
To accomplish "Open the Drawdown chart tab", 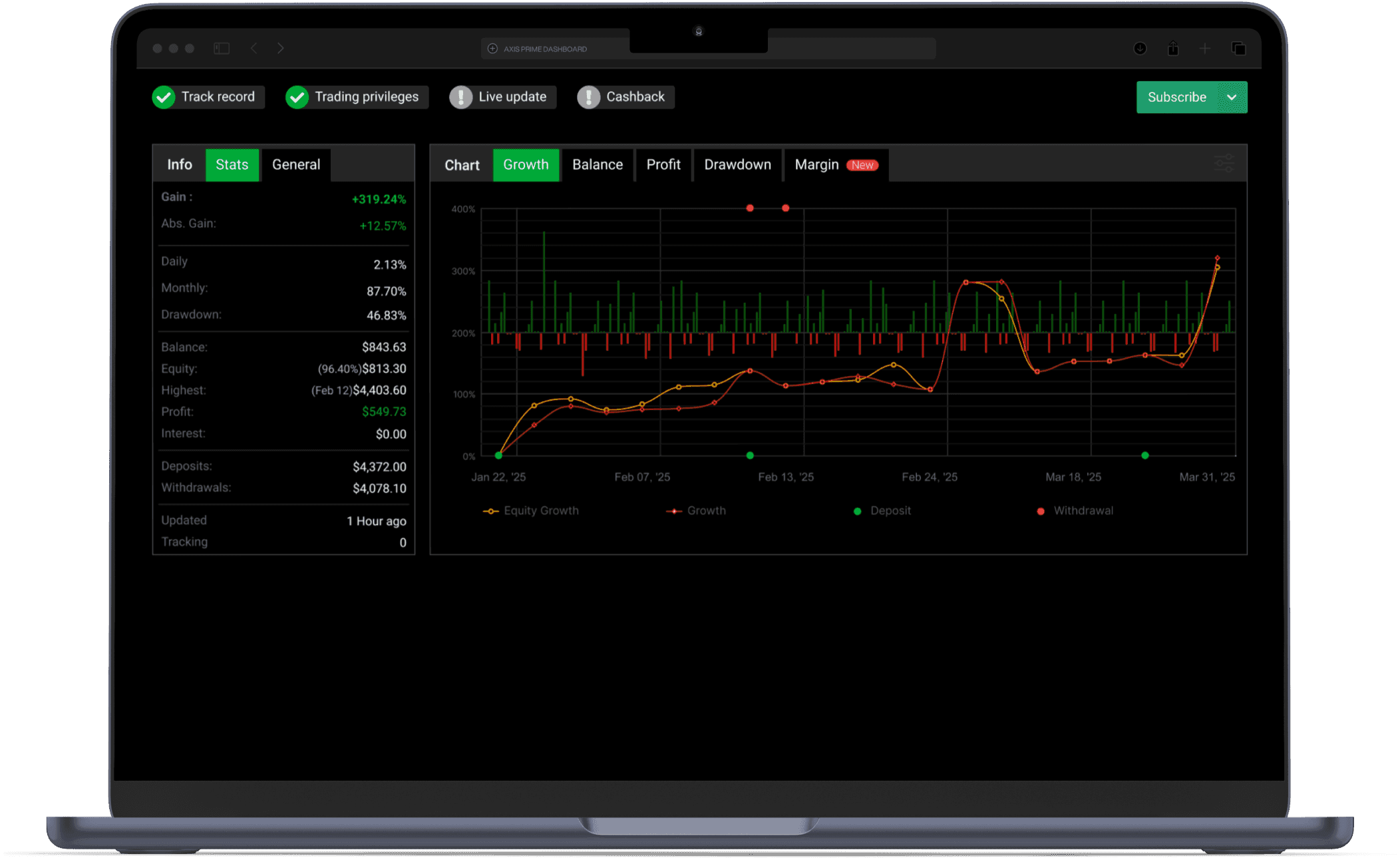I will coord(737,165).
